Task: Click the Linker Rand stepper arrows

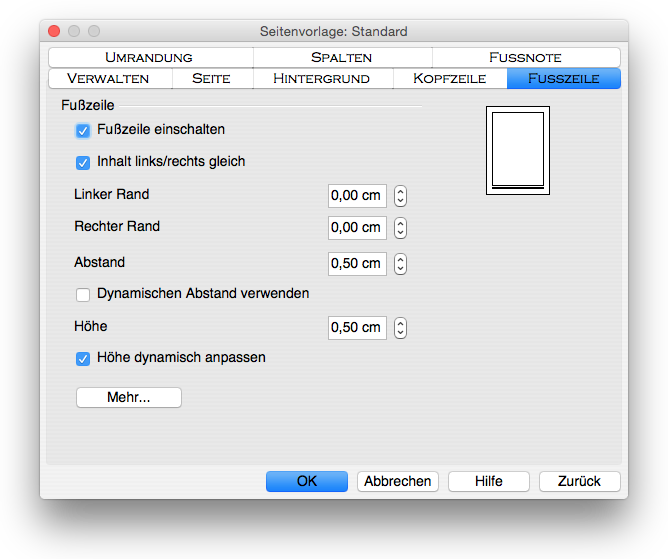Action: click(x=400, y=196)
